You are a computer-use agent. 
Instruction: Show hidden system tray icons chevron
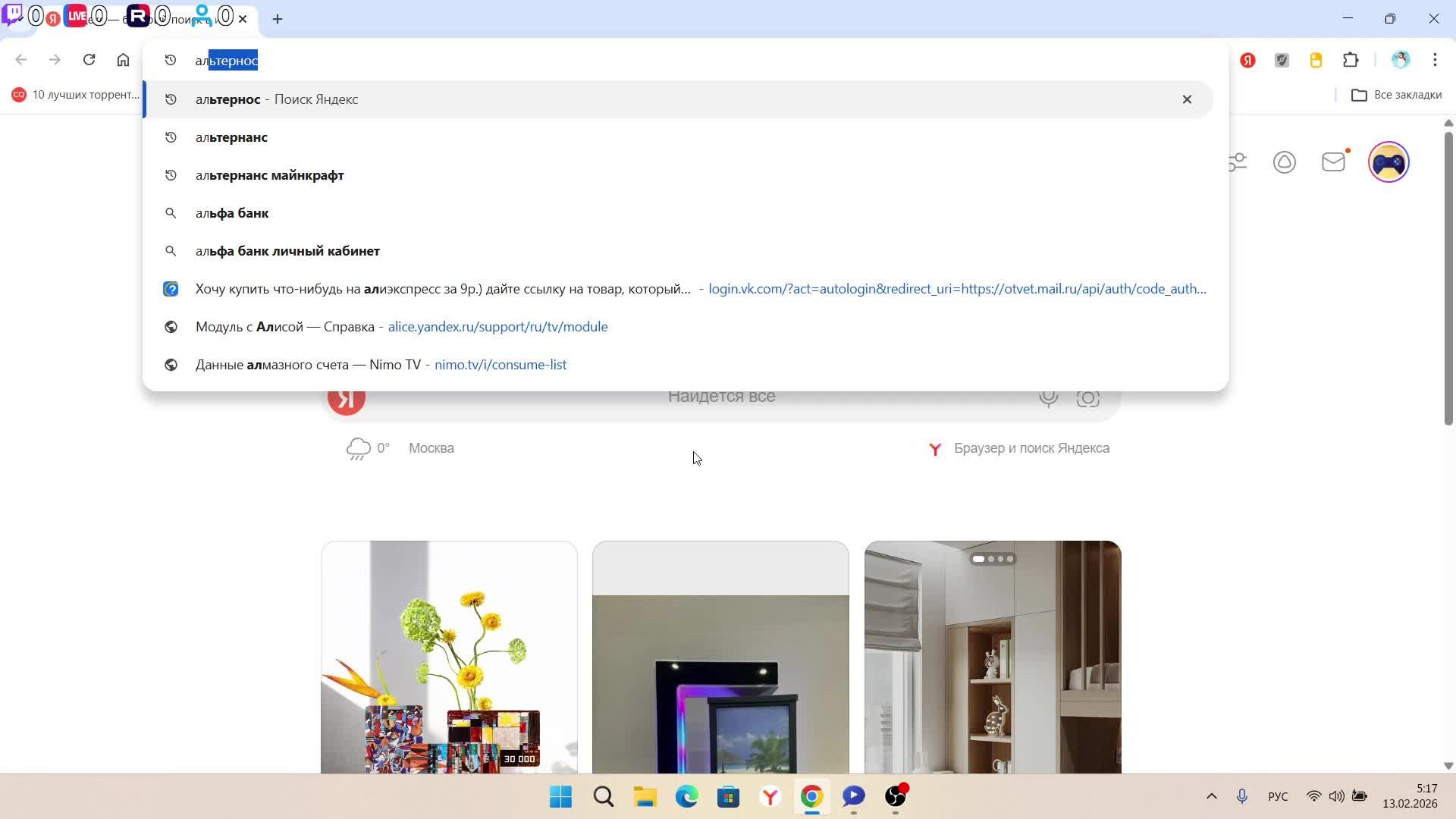click(x=1211, y=796)
